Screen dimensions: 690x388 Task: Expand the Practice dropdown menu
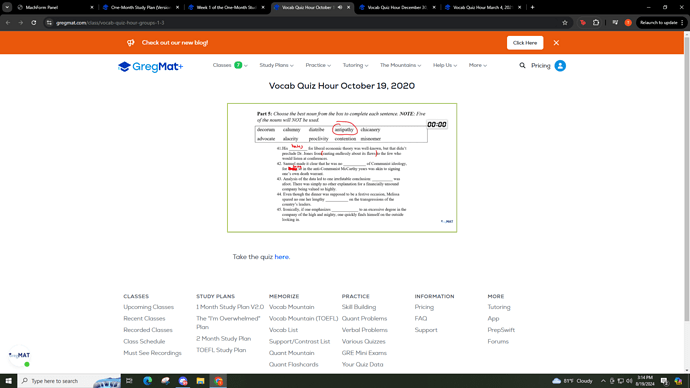[x=318, y=65]
